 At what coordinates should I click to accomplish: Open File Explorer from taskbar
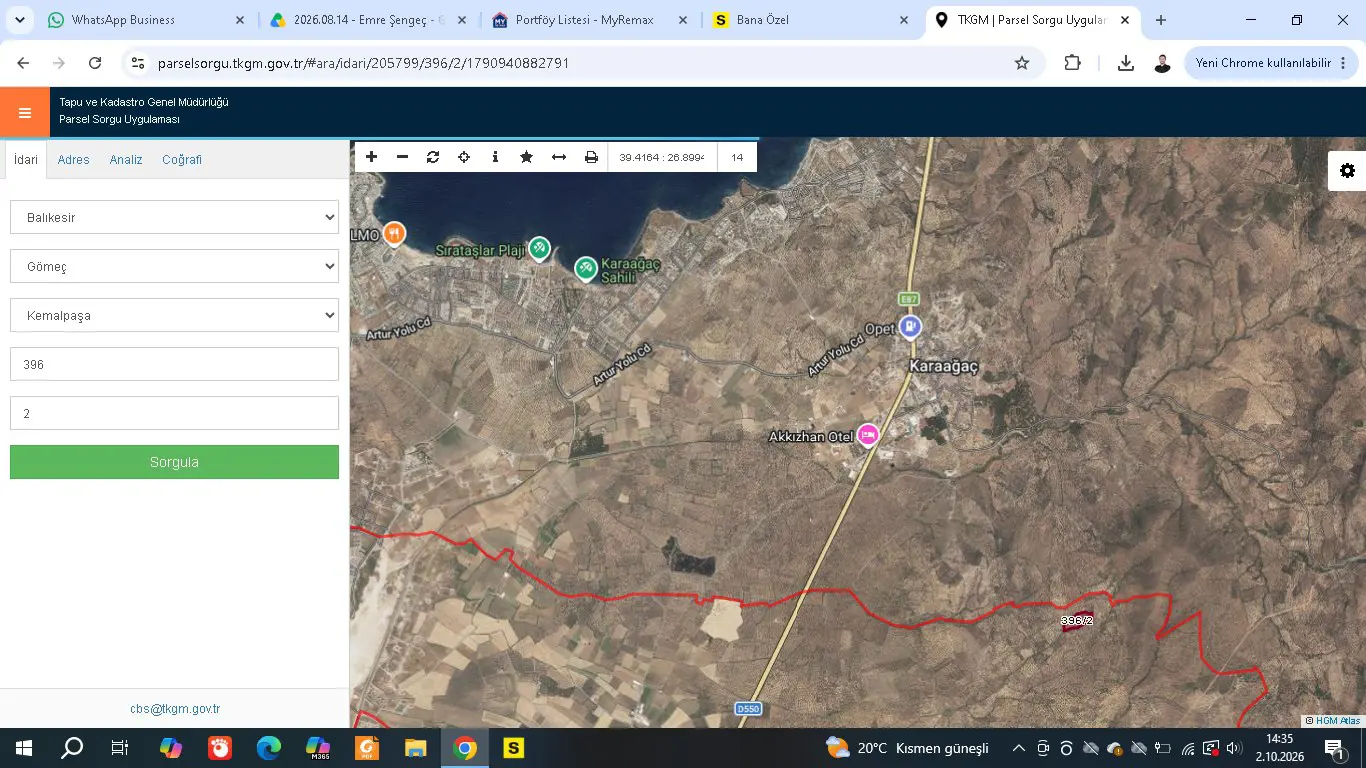[x=416, y=748]
